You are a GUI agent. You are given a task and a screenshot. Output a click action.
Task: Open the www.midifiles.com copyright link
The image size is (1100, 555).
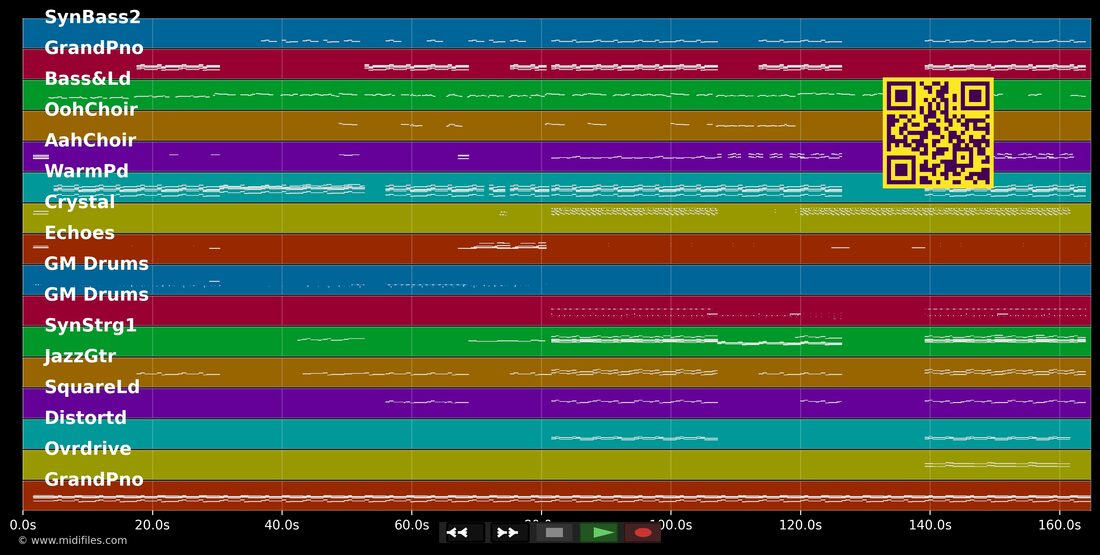73,540
